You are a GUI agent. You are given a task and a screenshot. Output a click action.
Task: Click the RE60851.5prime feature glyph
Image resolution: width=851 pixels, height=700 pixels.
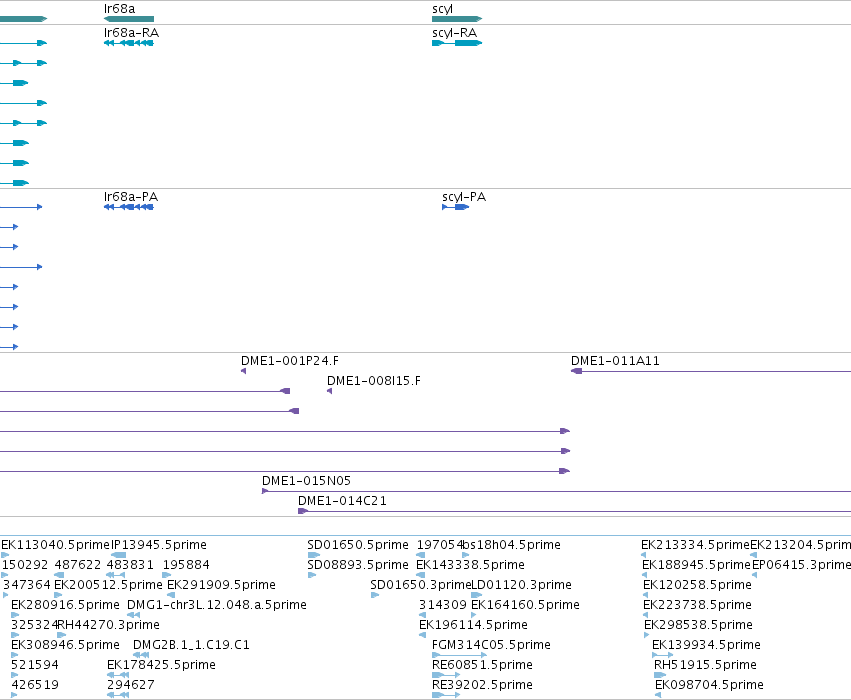(446, 676)
